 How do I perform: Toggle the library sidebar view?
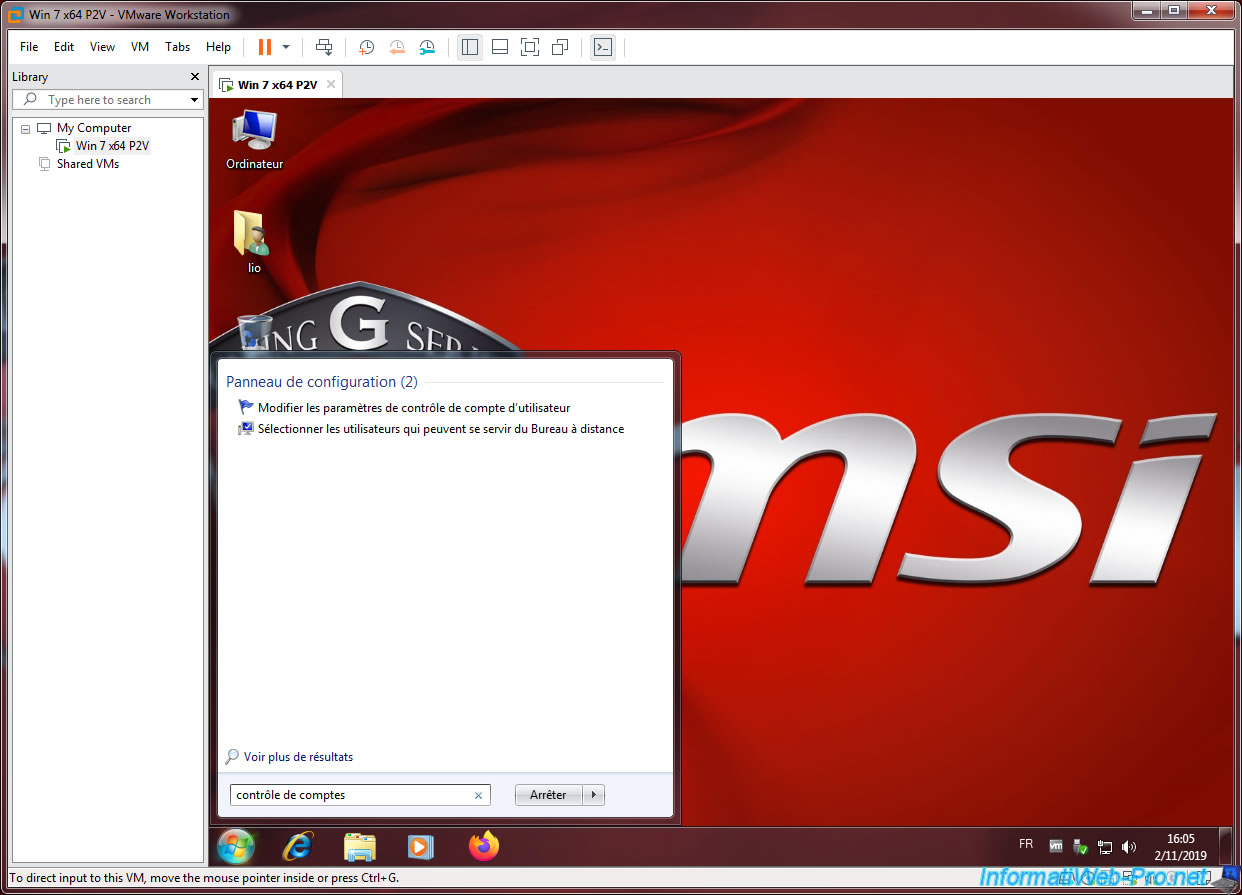tap(470, 47)
